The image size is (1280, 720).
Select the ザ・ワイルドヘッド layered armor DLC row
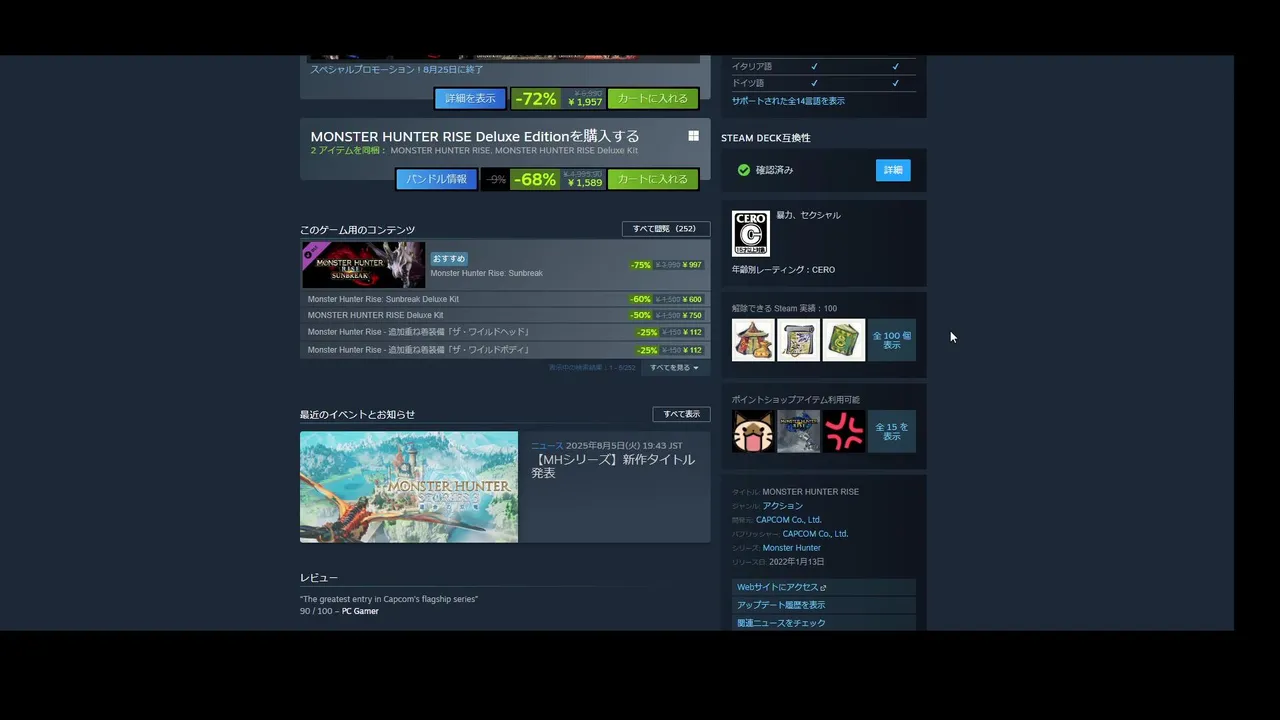tap(505, 332)
